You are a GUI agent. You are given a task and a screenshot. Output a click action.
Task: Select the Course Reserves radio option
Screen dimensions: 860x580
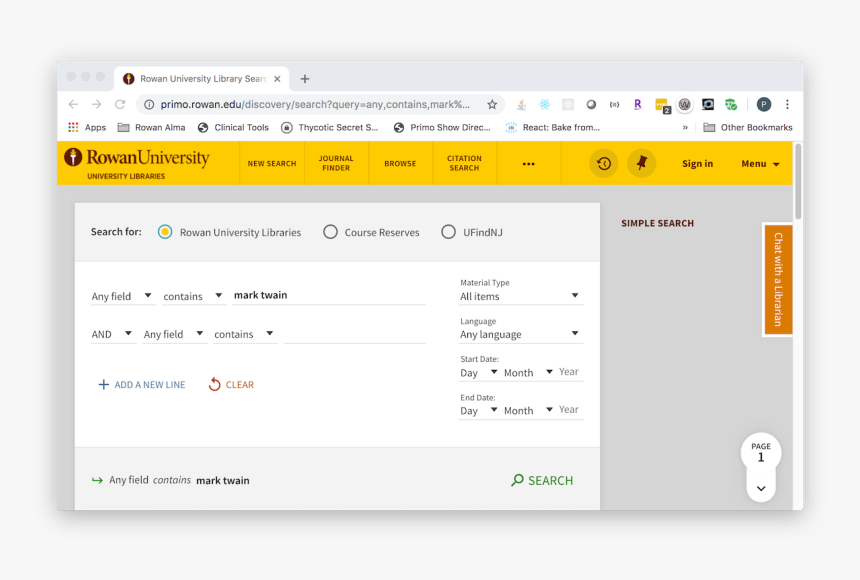(330, 232)
